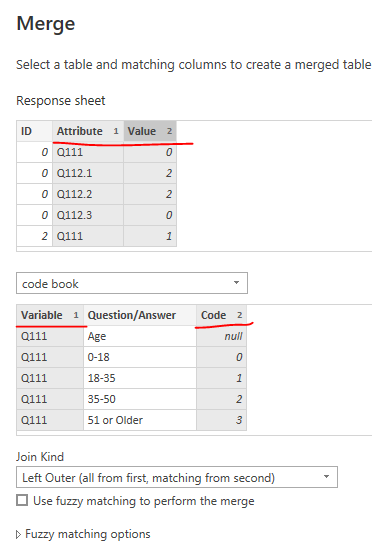The width and height of the screenshot is (372, 554).
Task: Click Code cell in 18-35 row
Action: (222, 378)
